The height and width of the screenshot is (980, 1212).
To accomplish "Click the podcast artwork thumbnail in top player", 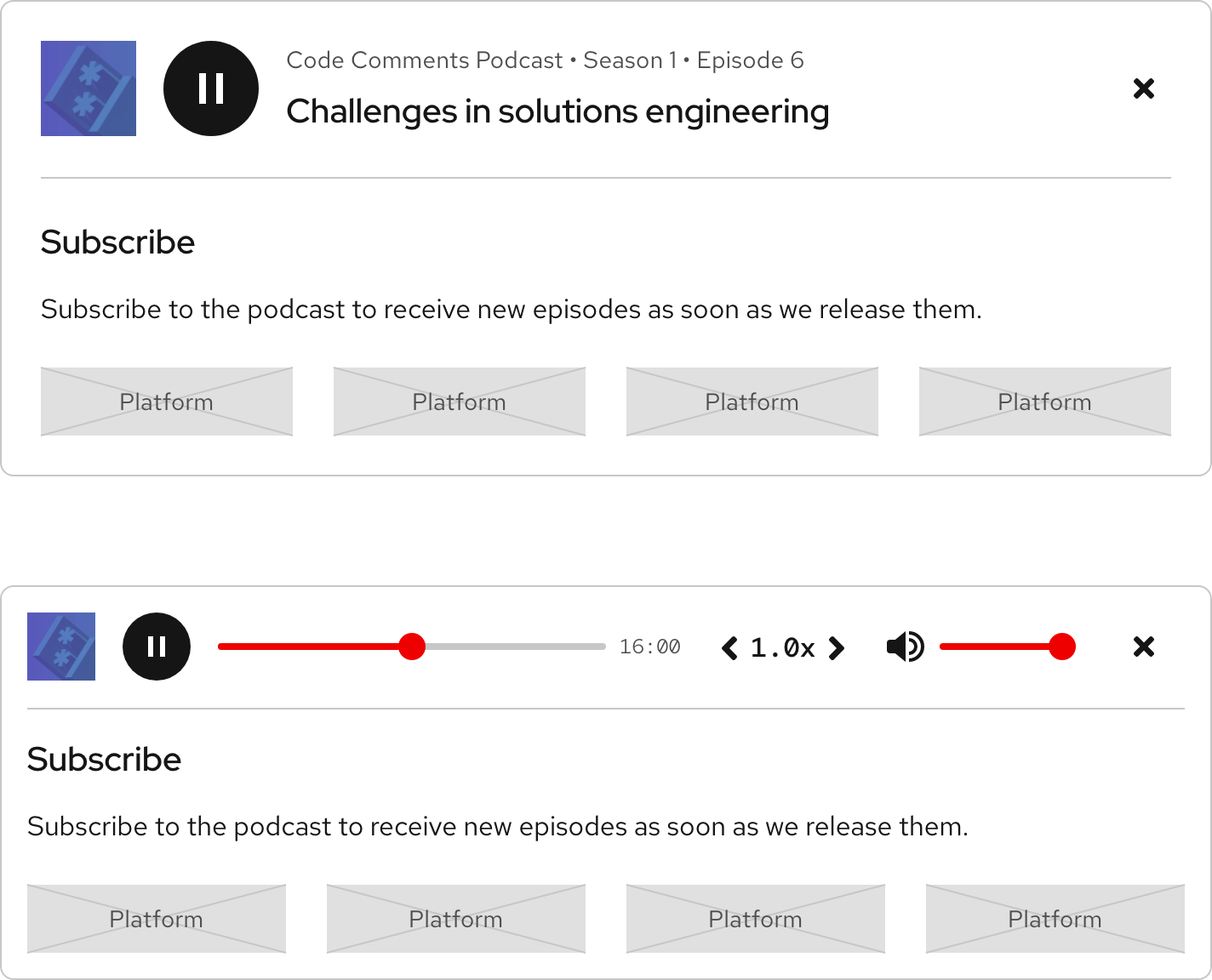I will (x=88, y=88).
